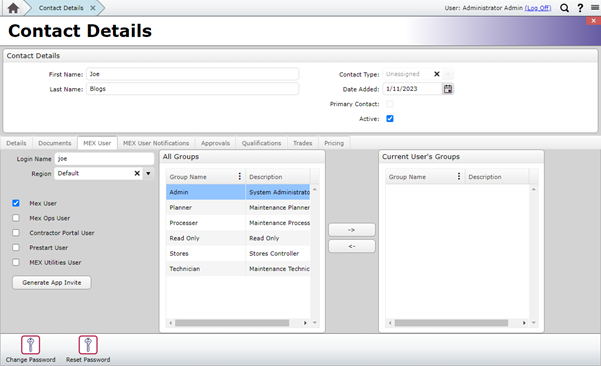This screenshot has width=601, height=366.
Task: Click the Change Password key icon
Action: tap(31, 345)
